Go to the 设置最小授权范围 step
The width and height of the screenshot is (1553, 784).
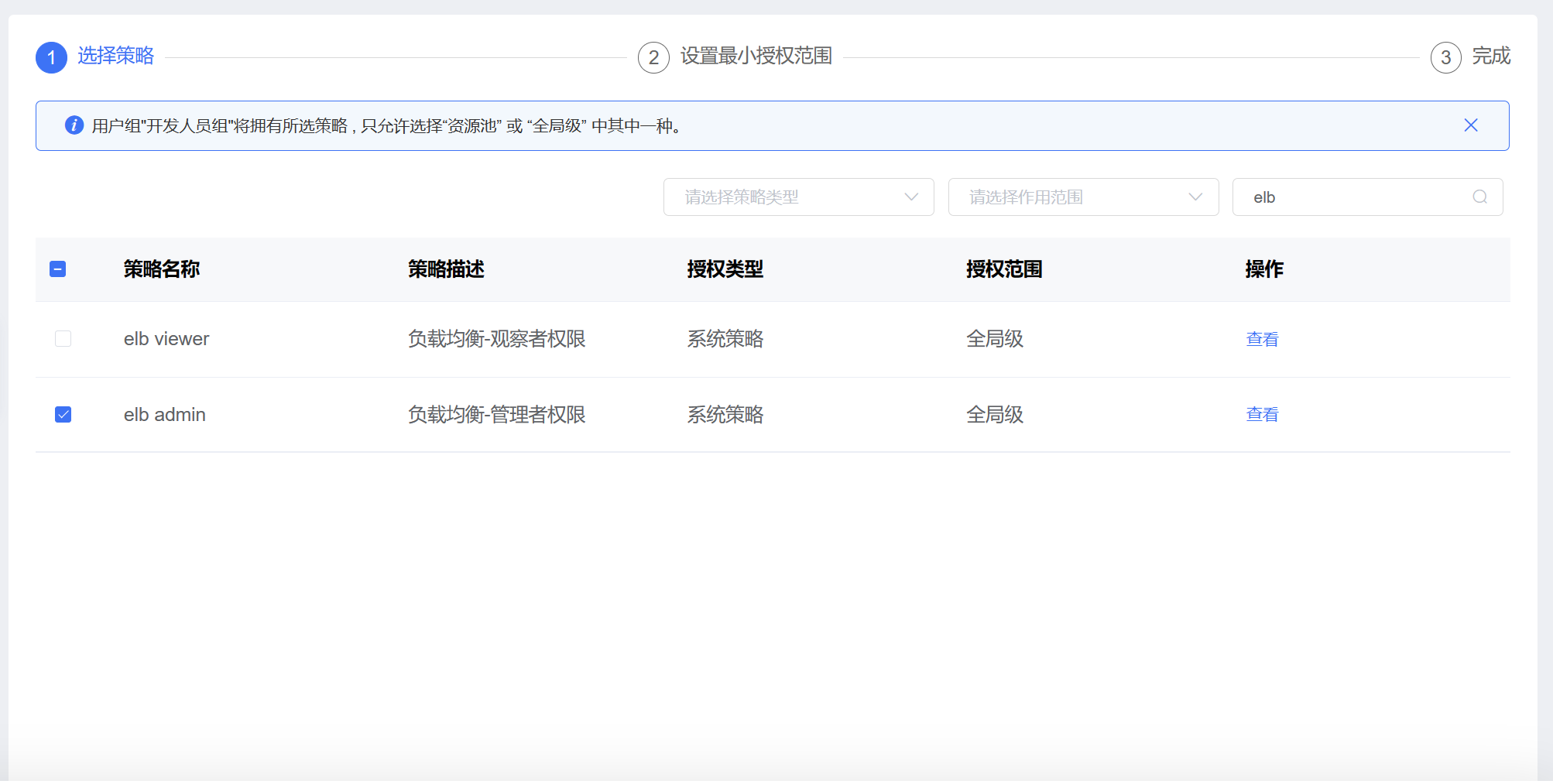(x=756, y=56)
